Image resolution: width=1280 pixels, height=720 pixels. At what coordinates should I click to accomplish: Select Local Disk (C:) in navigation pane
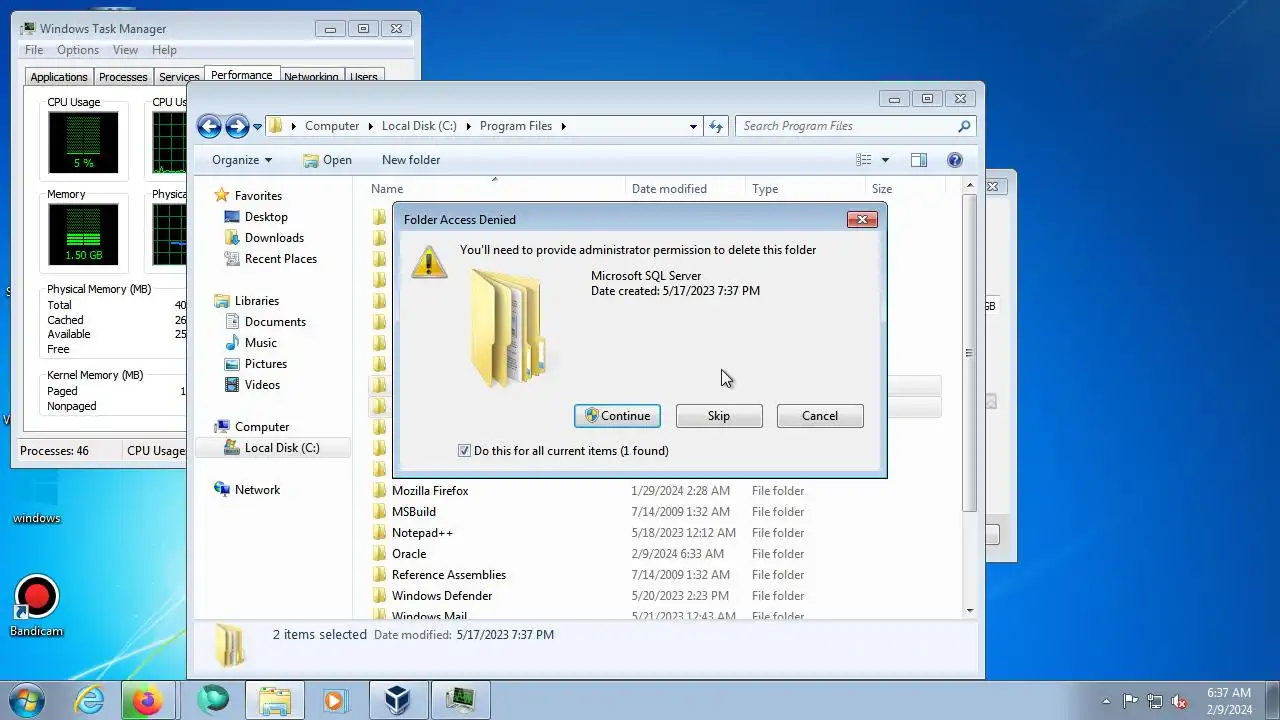click(282, 448)
